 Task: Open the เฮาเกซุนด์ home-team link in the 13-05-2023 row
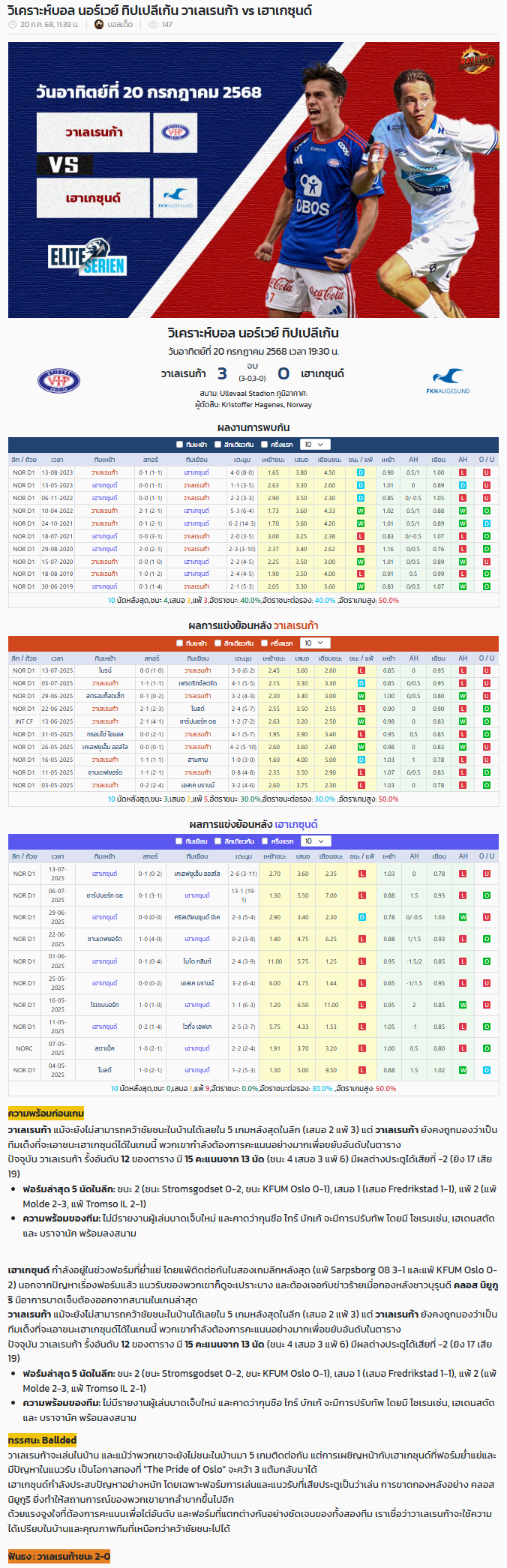[x=104, y=485]
